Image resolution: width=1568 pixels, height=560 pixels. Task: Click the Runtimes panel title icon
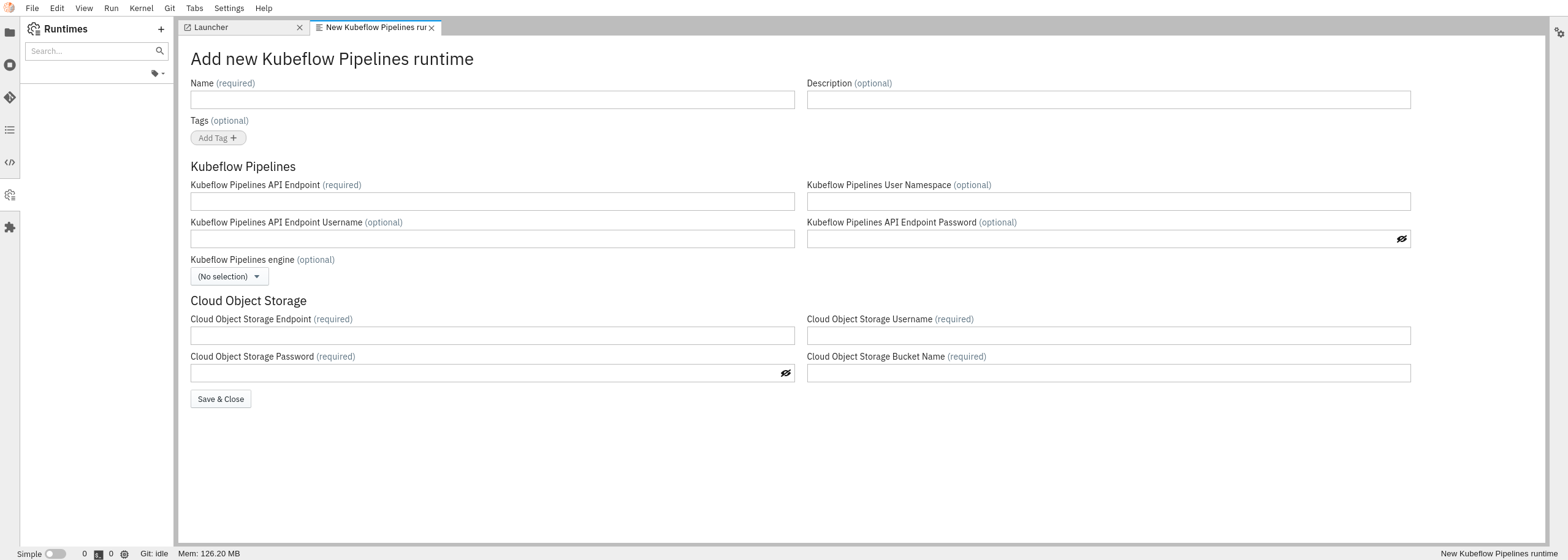[34, 29]
